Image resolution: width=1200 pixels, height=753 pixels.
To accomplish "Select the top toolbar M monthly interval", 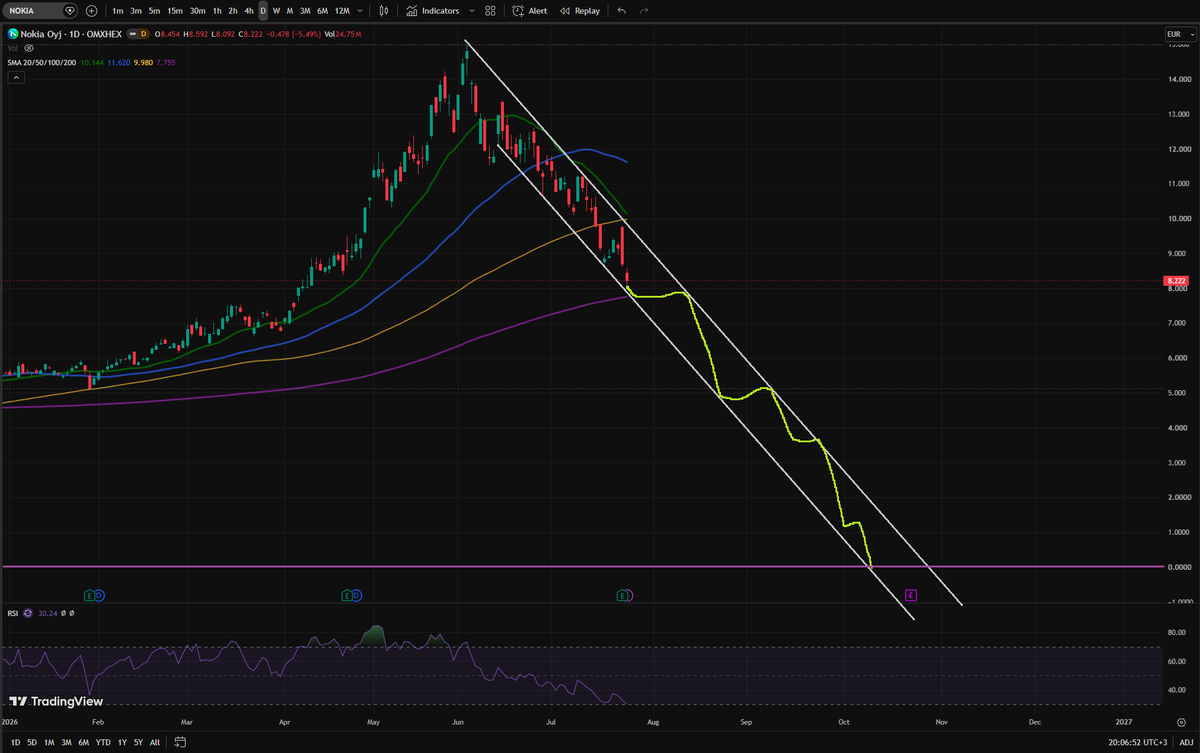I will pos(290,11).
